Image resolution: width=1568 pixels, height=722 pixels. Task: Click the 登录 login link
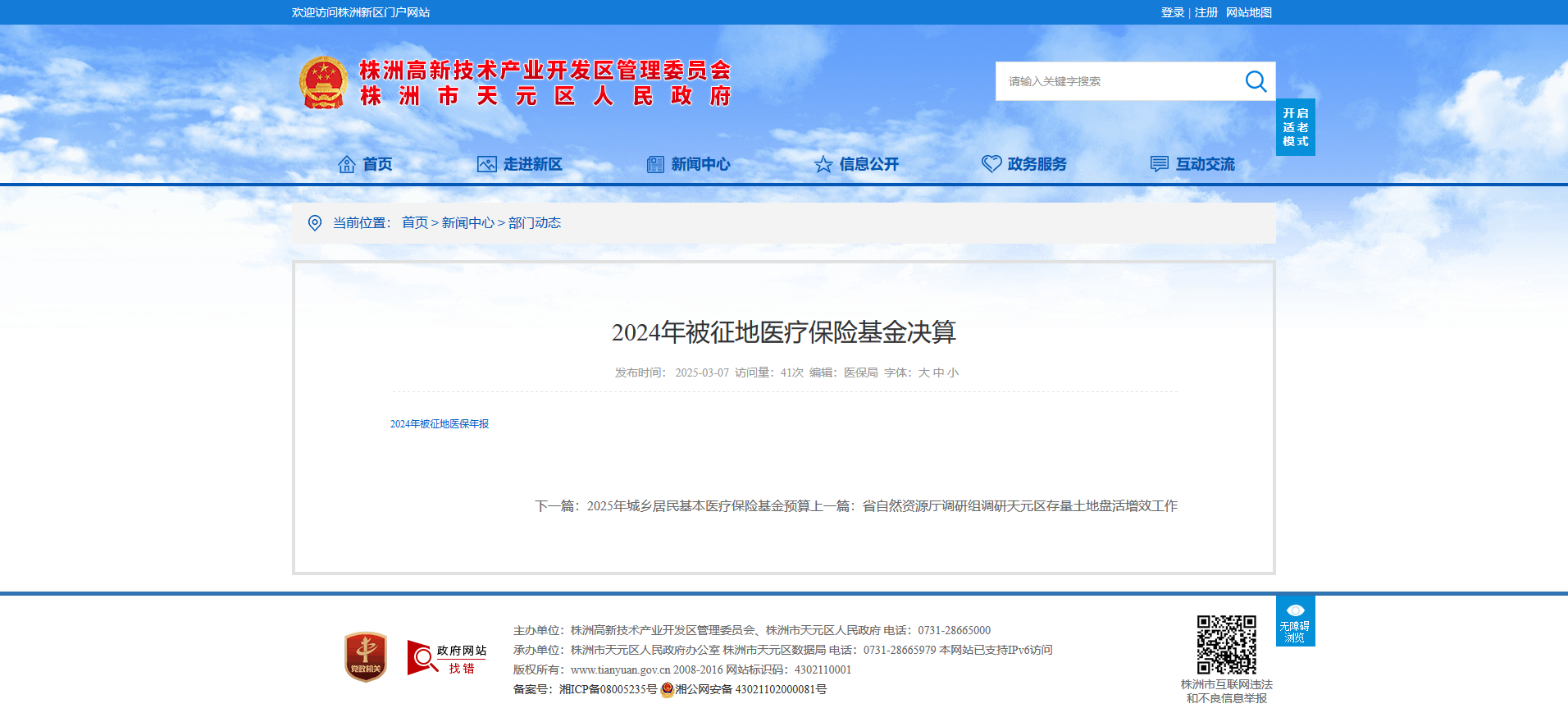1173,12
